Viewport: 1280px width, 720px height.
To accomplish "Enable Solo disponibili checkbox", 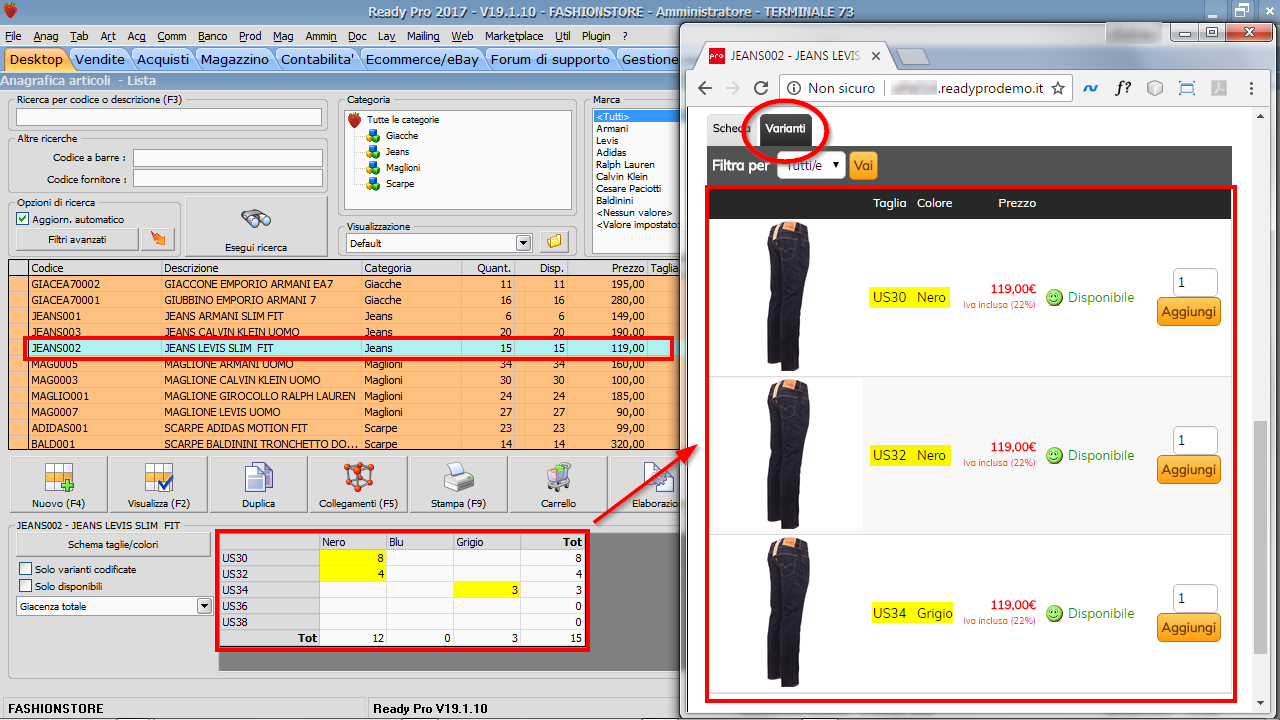I will [26, 586].
